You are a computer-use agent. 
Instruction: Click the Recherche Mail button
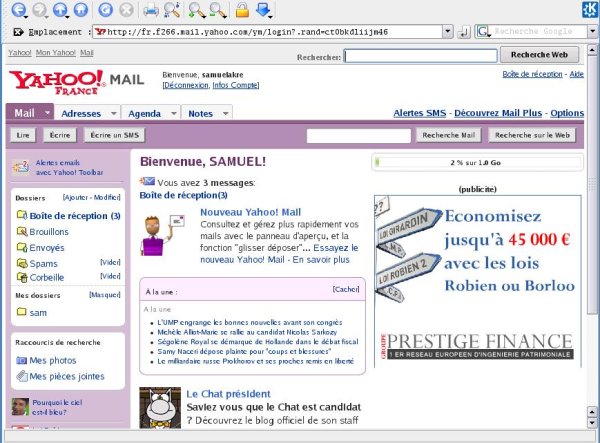(x=448, y=135)
